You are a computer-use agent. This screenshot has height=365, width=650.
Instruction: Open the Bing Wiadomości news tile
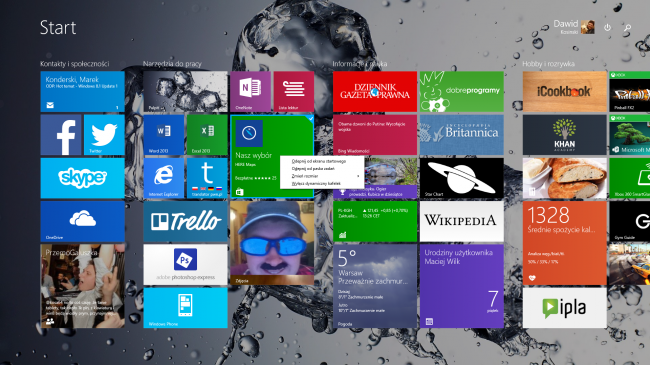point(375,135)
